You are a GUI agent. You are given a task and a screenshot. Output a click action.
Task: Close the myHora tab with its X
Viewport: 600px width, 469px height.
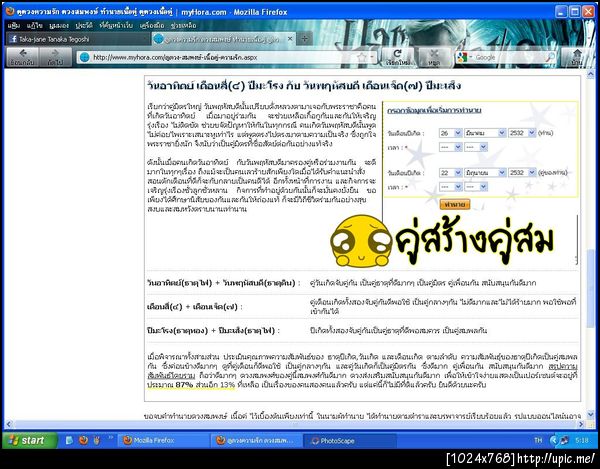[290, 39]
